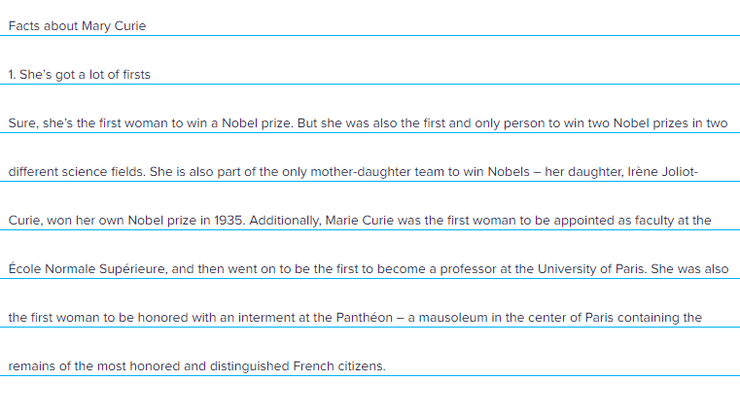Click the word 'distinguished' in the last line
This screenshot has width=740, height=416.
point(250,366)
